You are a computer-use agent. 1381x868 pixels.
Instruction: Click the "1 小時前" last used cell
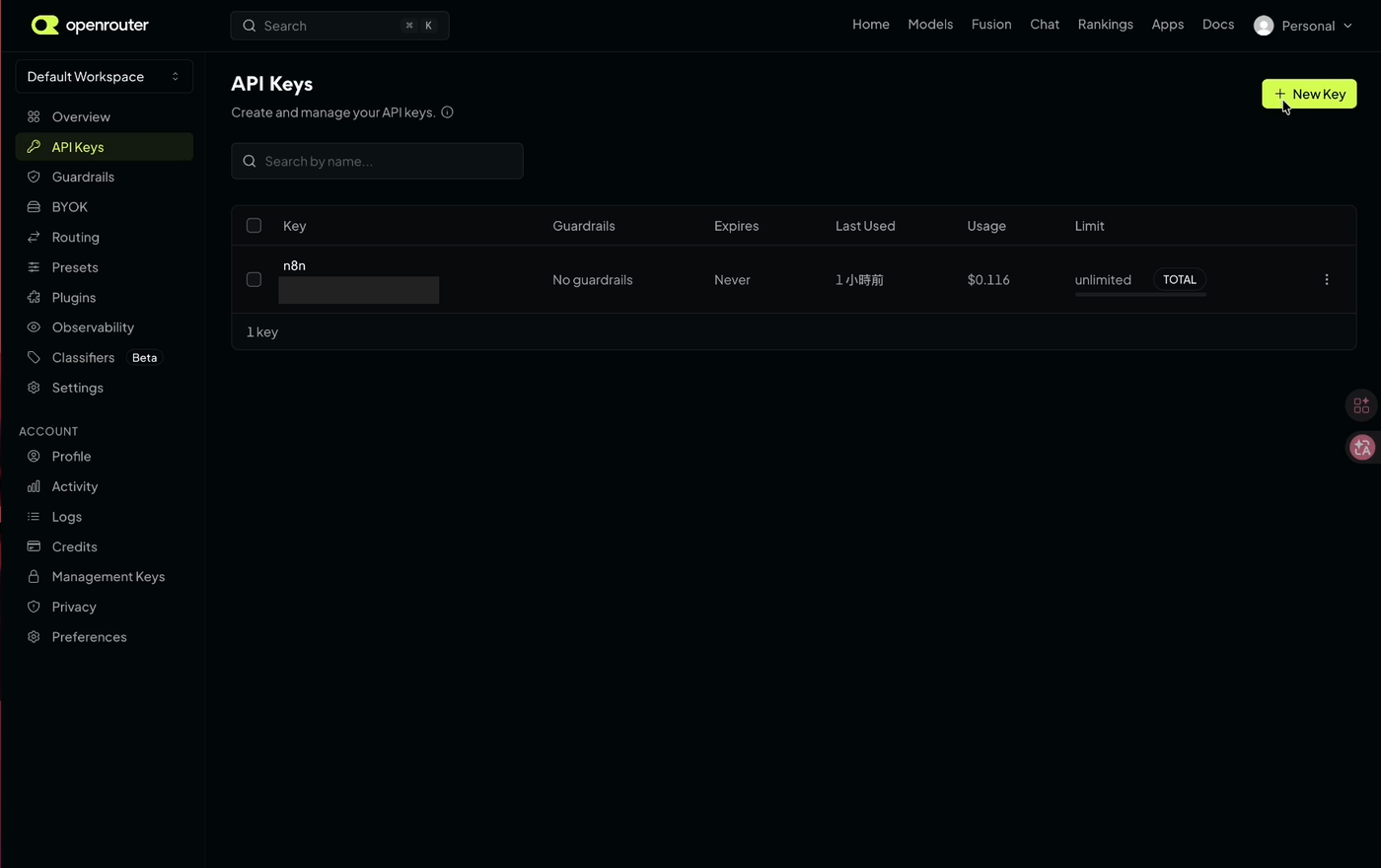click(x=859, y=280)
